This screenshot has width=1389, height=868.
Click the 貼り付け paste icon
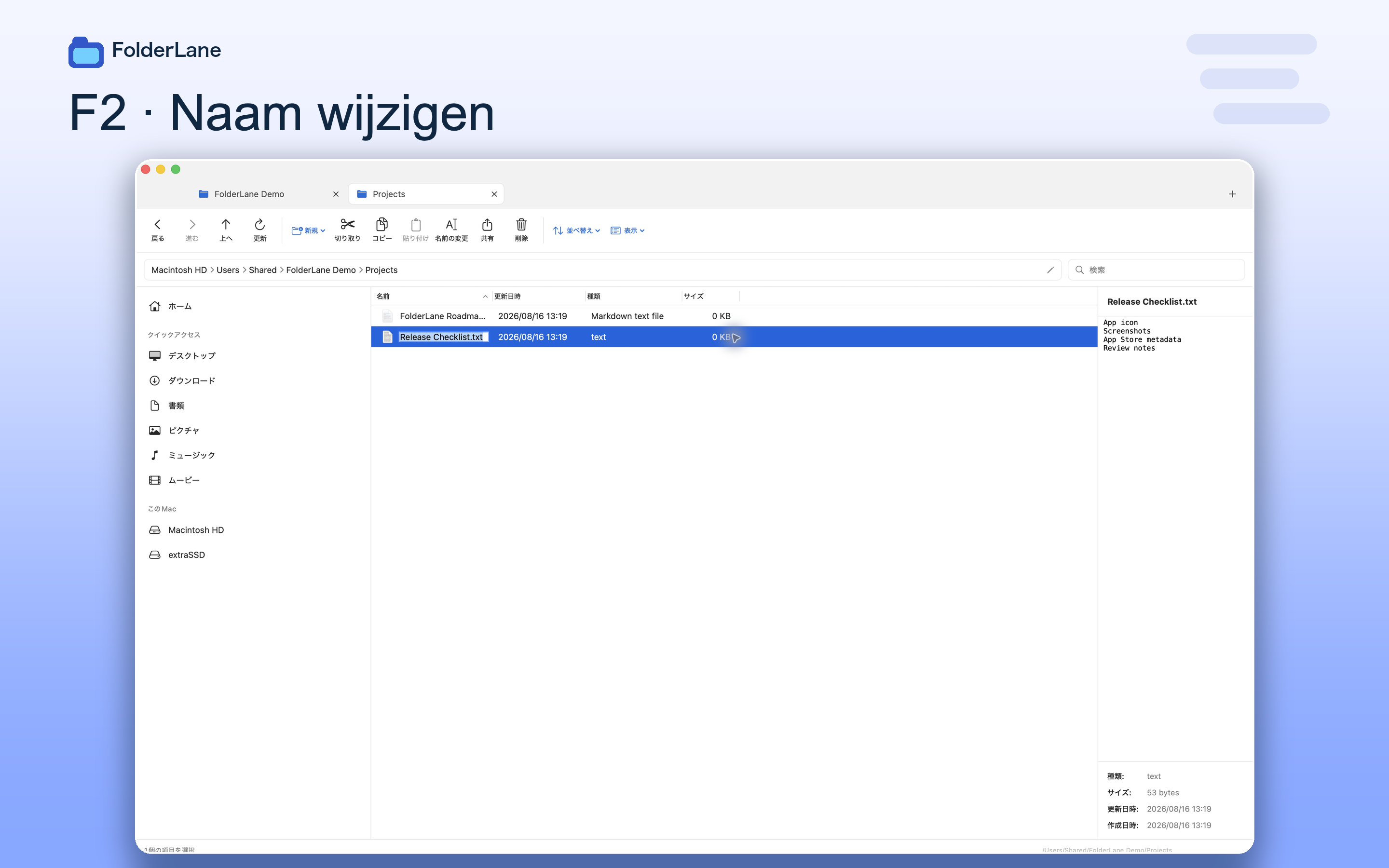tap(416, 230)
